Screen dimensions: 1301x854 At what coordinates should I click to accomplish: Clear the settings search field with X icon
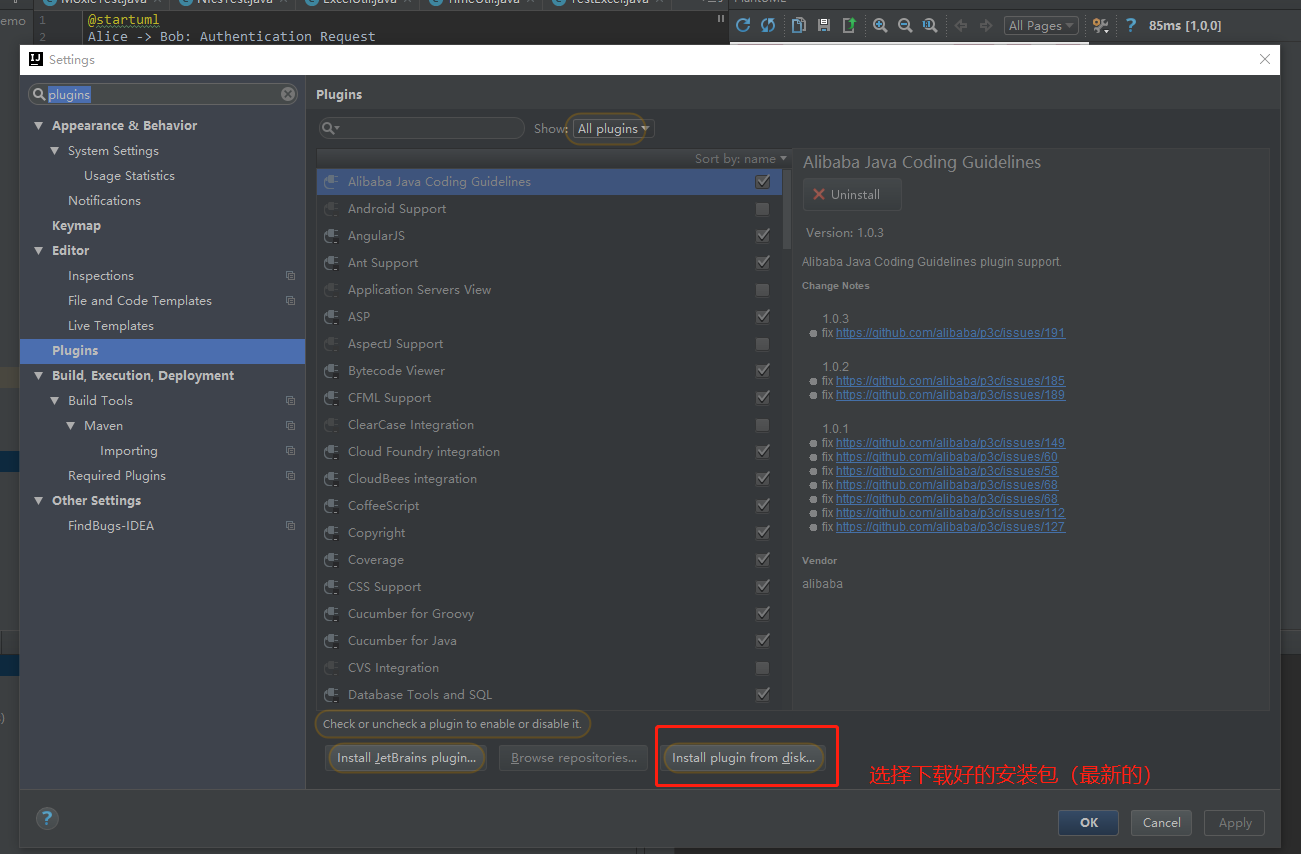(288, 94)
